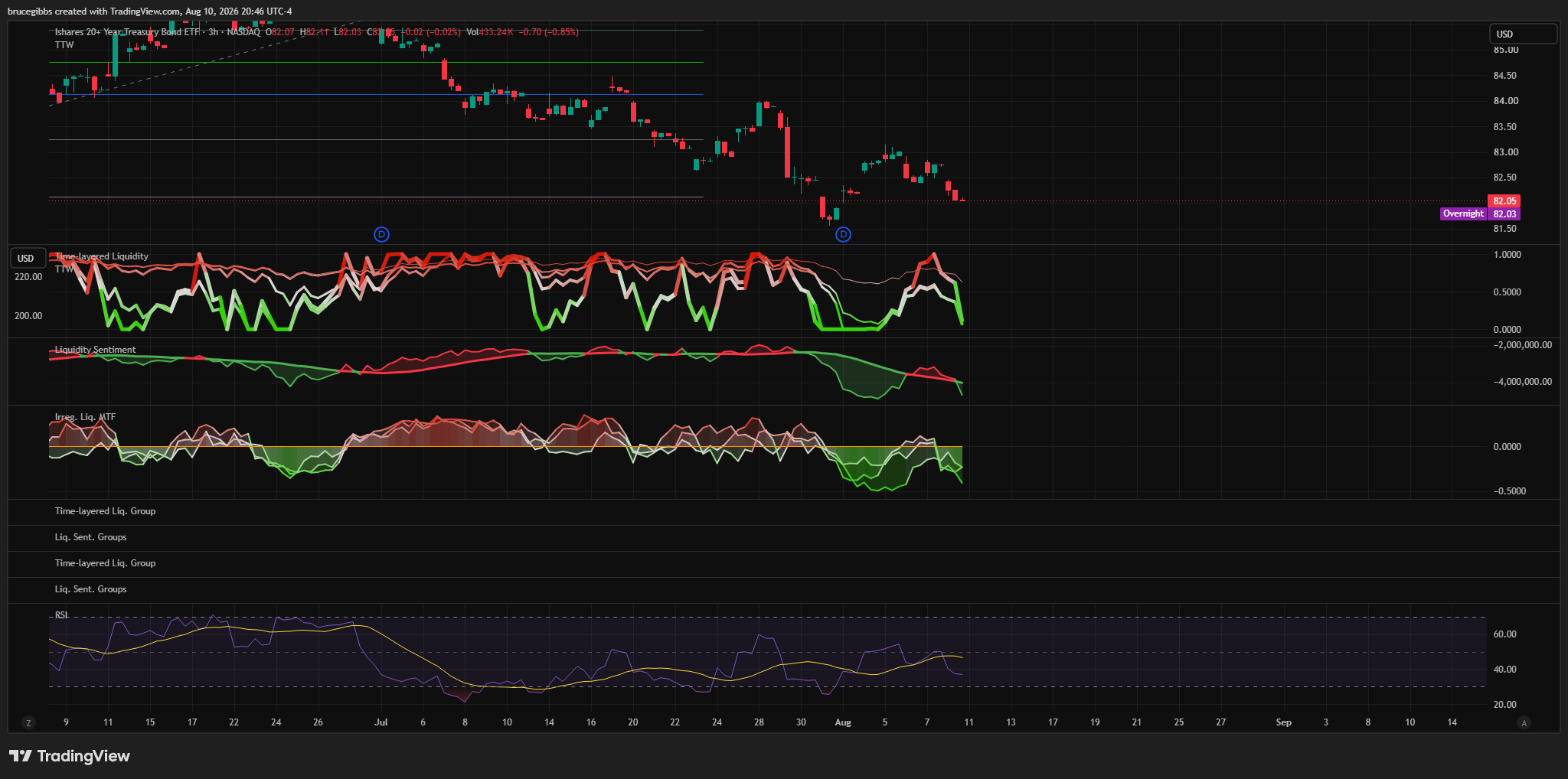This screenshot has height=779, width=1568.
Task: Click the 25 date label on the time axis
Action: coord(1179,722)
